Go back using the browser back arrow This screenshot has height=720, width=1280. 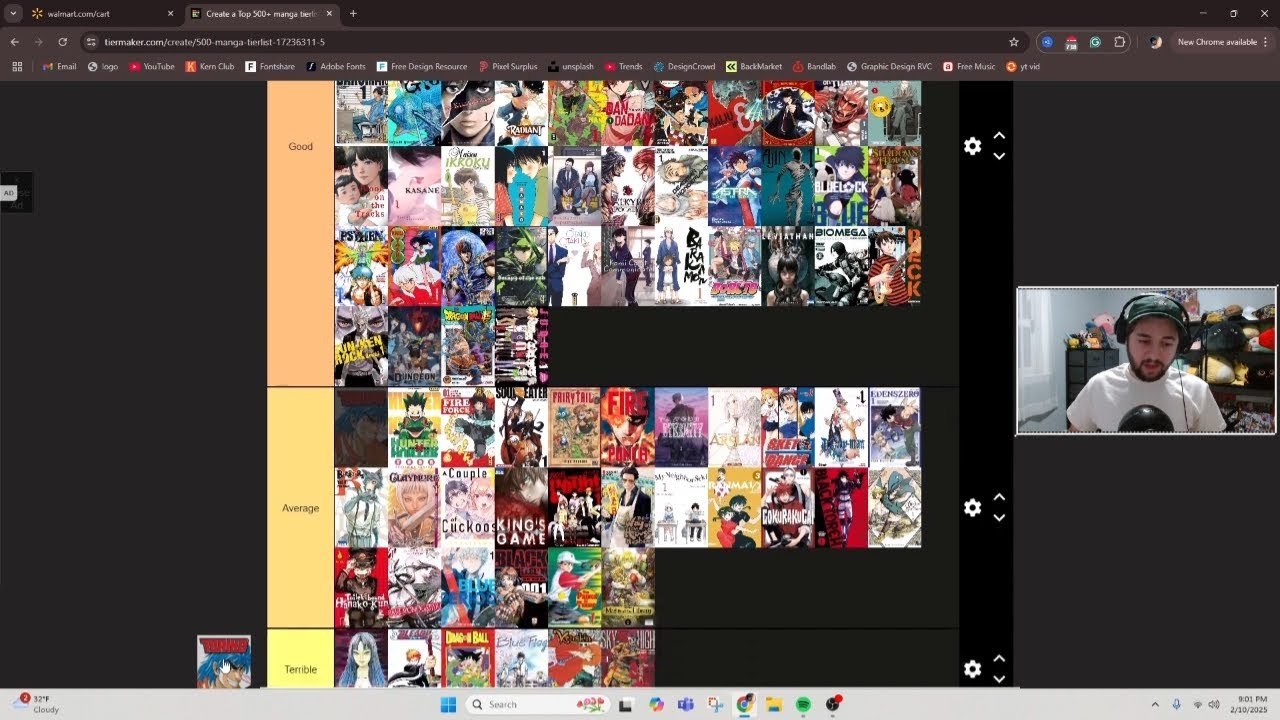(14, 42)
